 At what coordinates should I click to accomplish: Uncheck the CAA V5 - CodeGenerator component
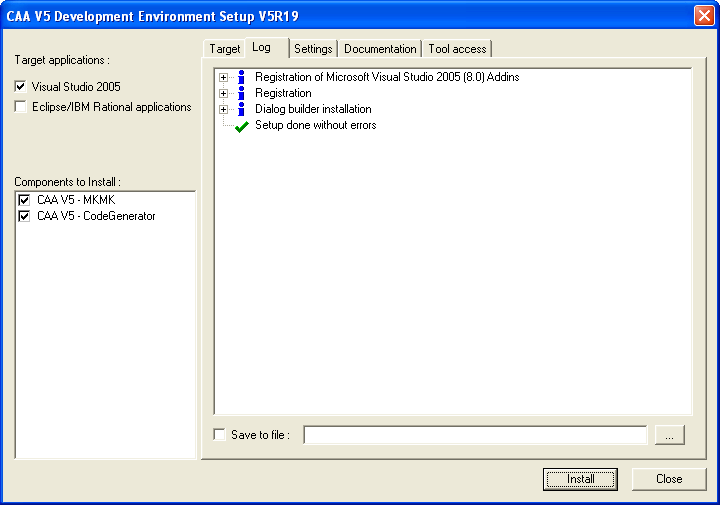coord(24,216)
